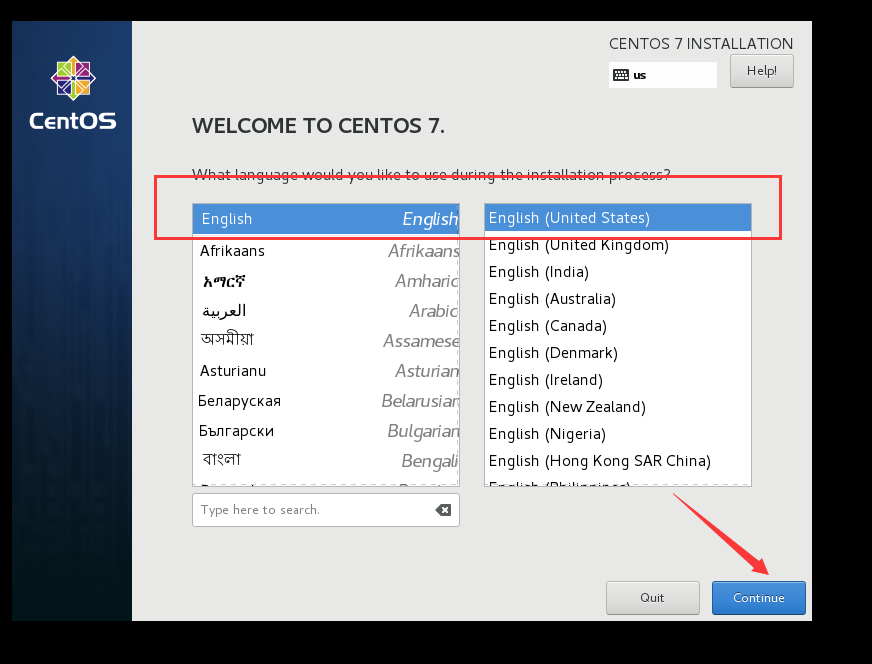Choose English (Nigeria) locale
Image resolution: width=872 pixels, height=664 pixels.
coord(618,434)
